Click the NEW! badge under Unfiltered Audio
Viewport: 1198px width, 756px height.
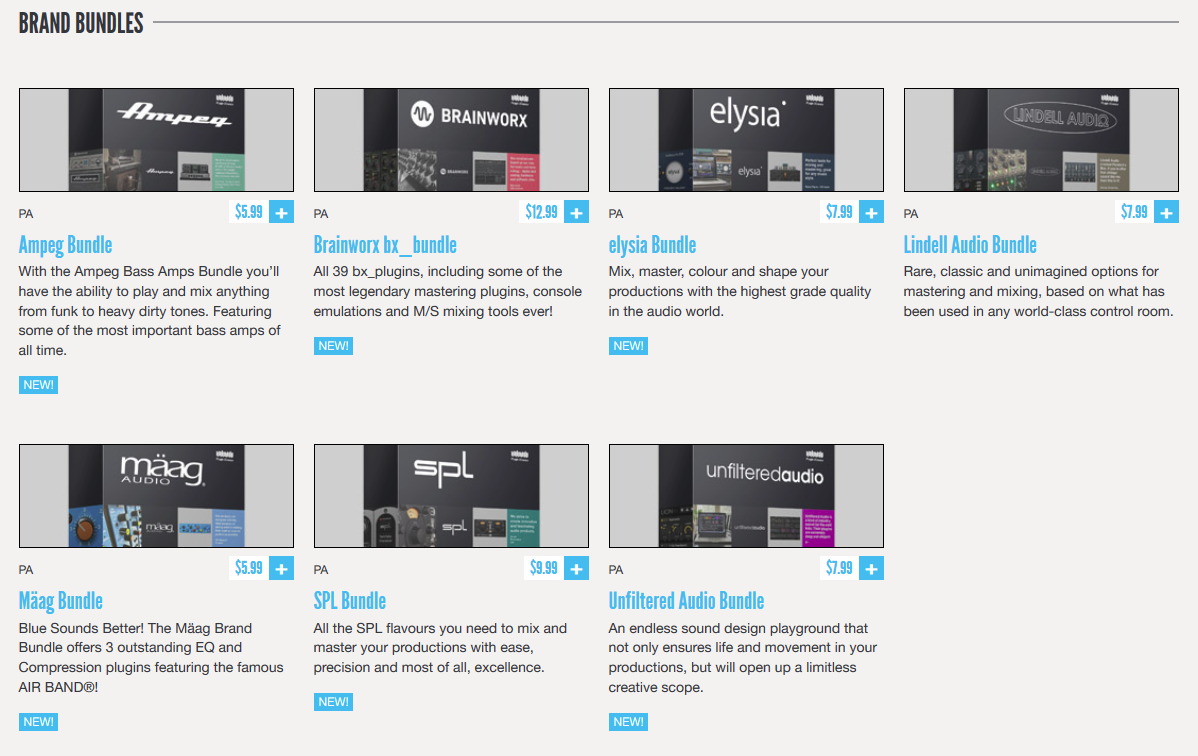[628, 722]
